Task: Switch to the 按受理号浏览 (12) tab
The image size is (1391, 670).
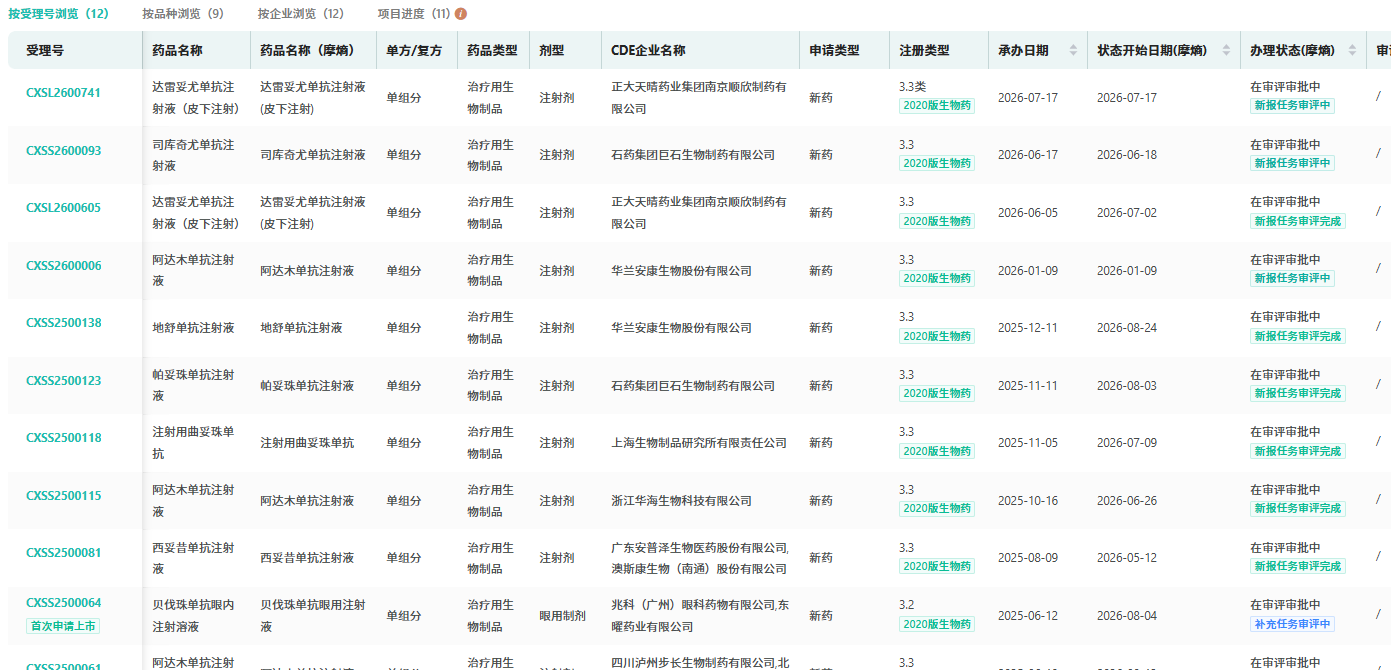Action: point(59,14)
